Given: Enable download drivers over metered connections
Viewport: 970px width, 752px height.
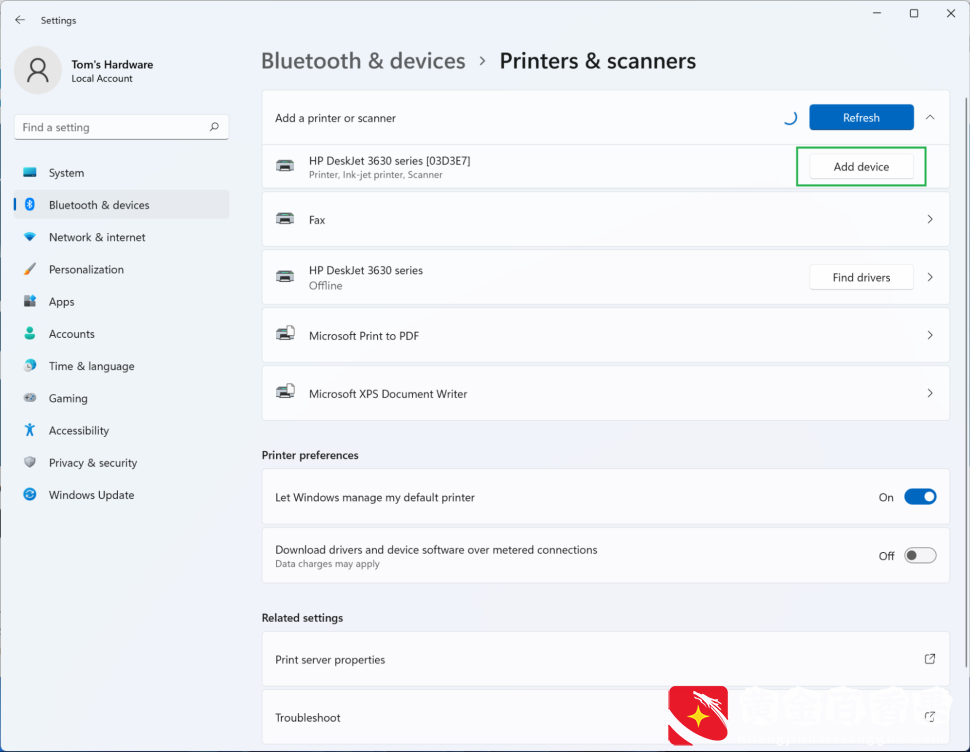Looking at the screenshot, I should click(x=920, y=555).
